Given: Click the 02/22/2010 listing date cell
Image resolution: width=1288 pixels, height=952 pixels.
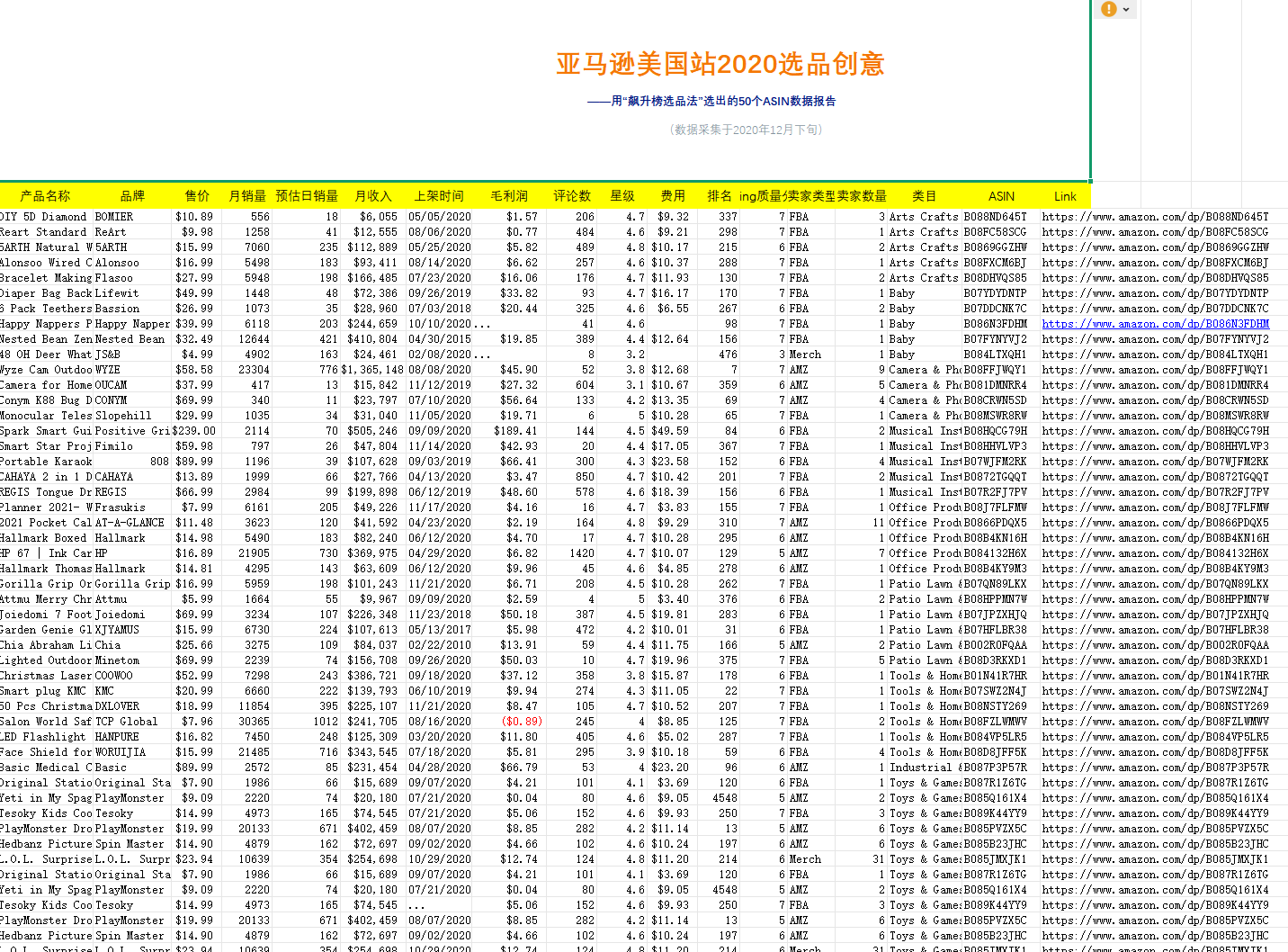Looking at the screenshot, I should coord(440,645).
